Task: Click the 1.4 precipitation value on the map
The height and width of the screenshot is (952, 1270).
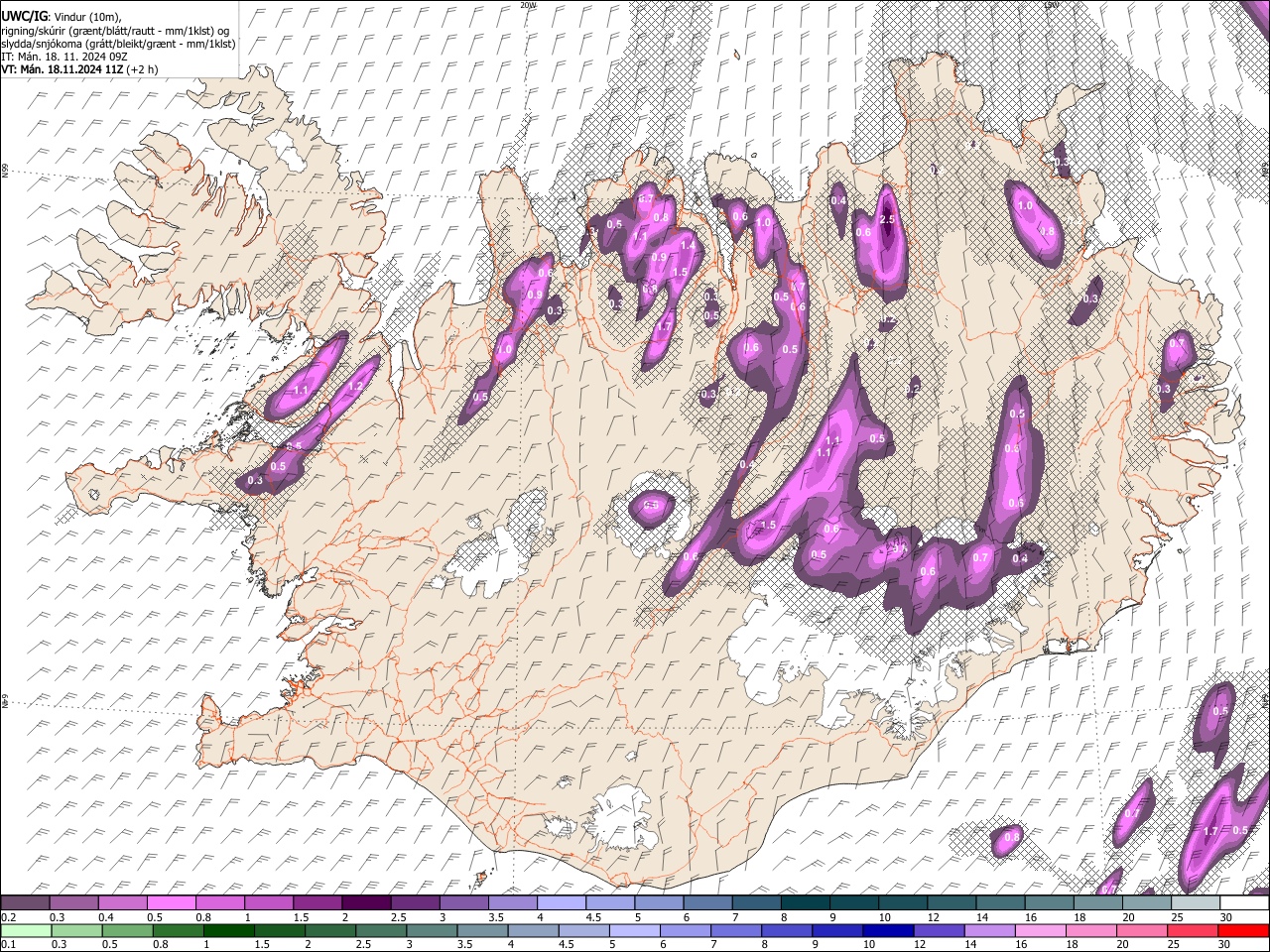Action: pyautogui.click(x=687, y=244)
